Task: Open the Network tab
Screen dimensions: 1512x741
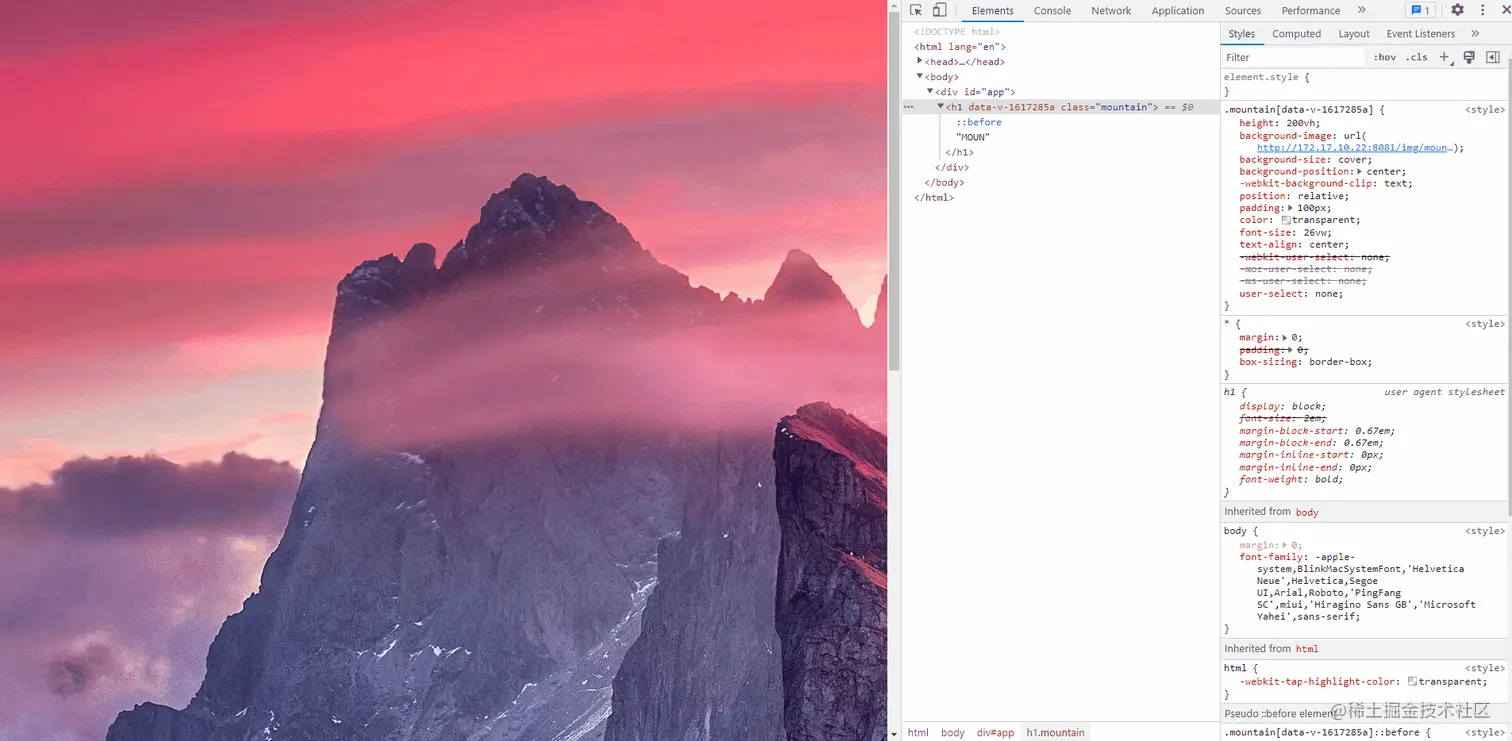Action: (x=1111, y=11)
